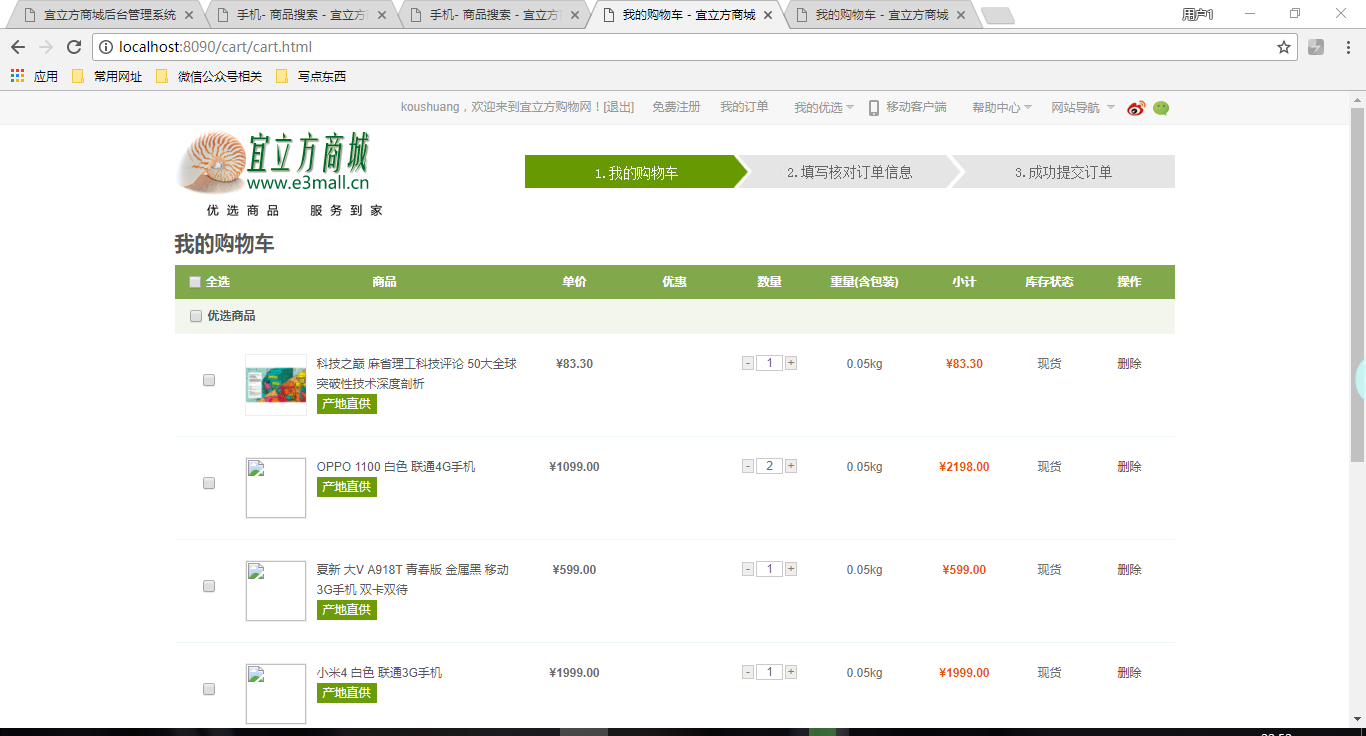The height and width of the screenshot is (736, 1366).
Task: Delete the 科技之巅 item
Action: click(1129, 364)
